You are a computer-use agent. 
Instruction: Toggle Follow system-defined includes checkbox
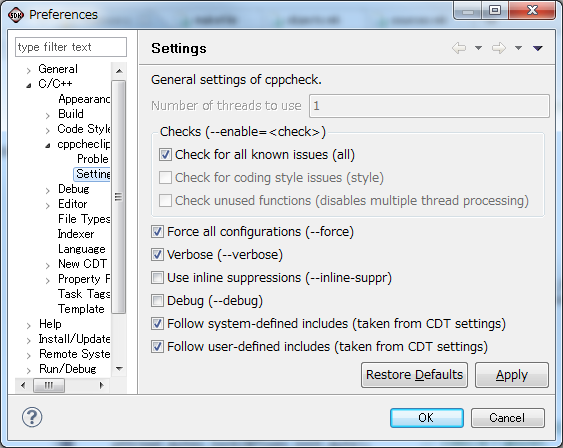tap(157, 324)
